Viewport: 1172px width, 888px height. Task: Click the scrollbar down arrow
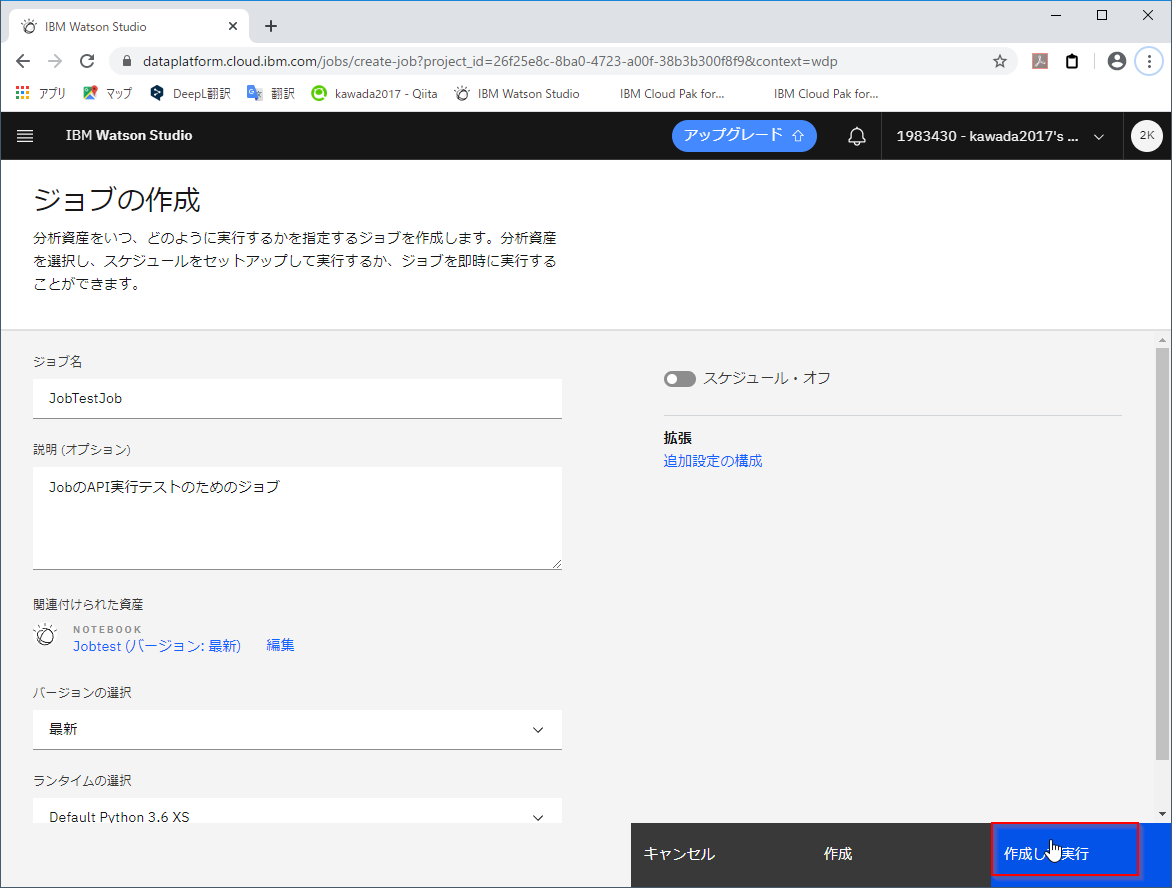[x=1162, y=814]
